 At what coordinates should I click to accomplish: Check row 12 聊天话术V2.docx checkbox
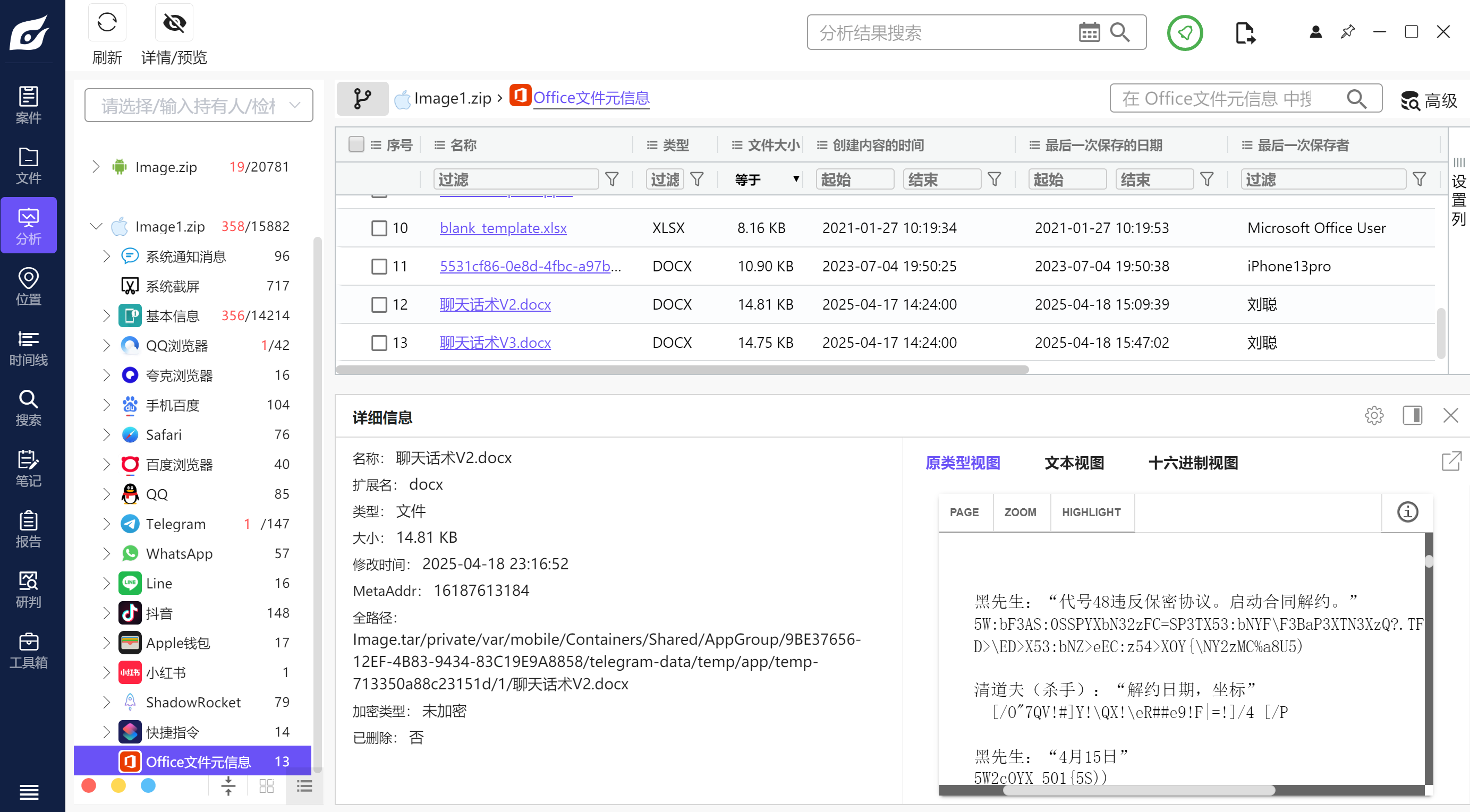pos(379,305)
